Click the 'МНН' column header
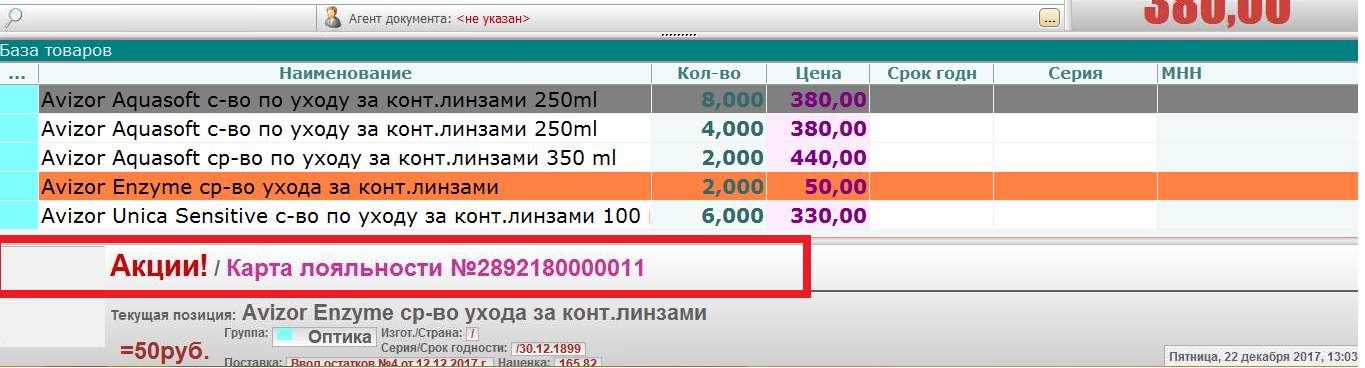 pos(1181,74)
